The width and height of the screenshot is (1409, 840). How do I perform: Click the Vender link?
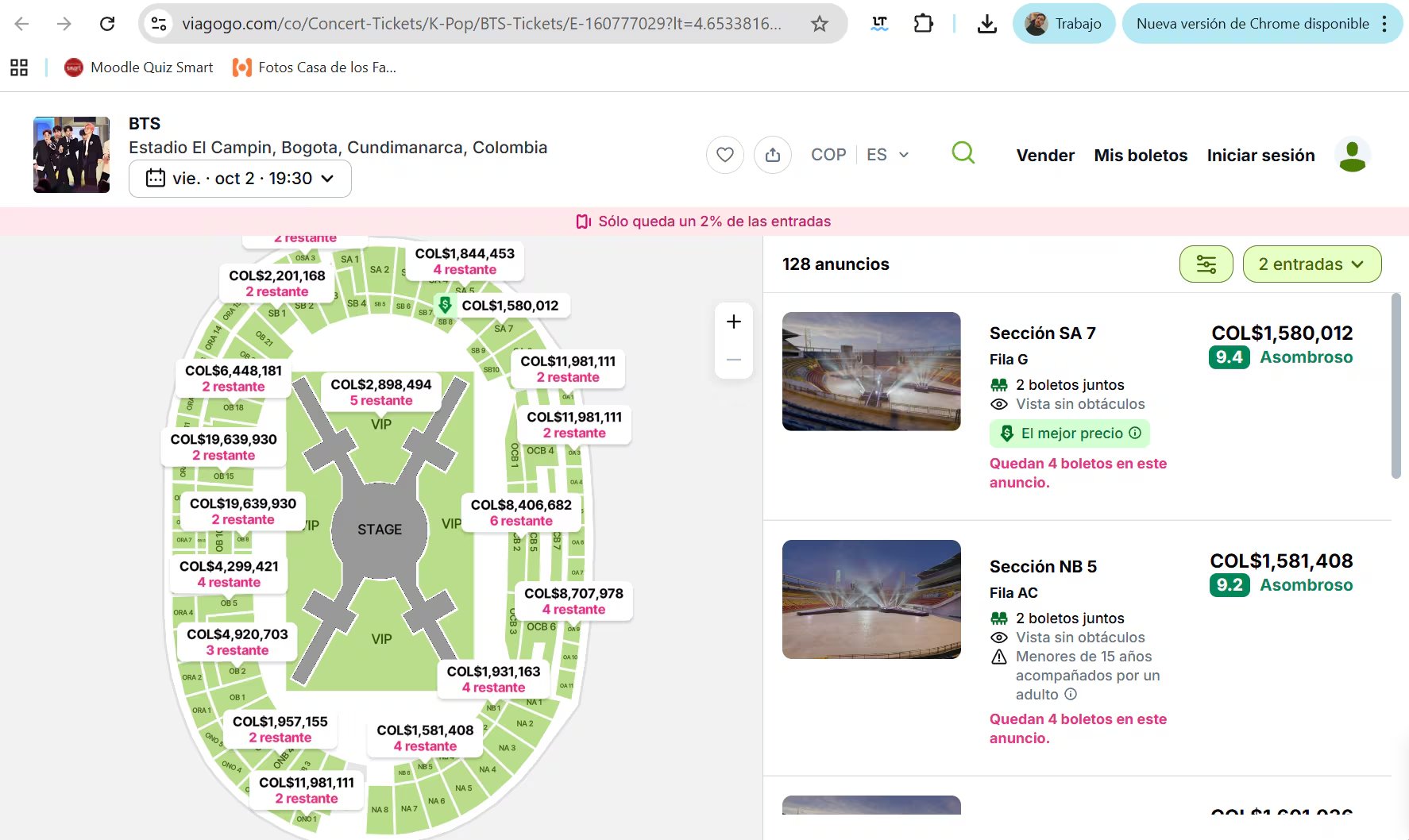pyautogui.click(x=1044, y=156)
